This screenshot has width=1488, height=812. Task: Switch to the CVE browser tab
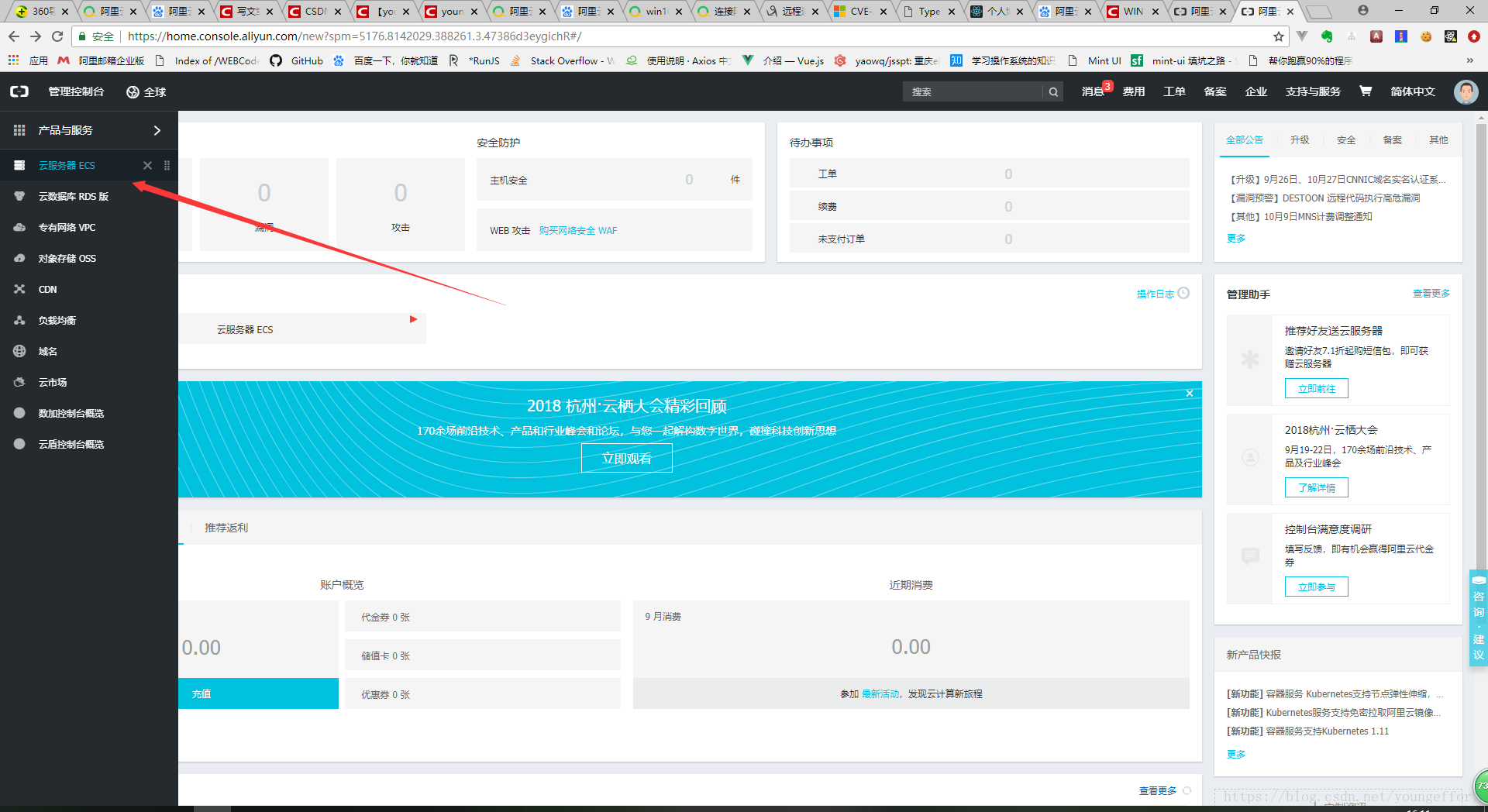coord(859,11)
